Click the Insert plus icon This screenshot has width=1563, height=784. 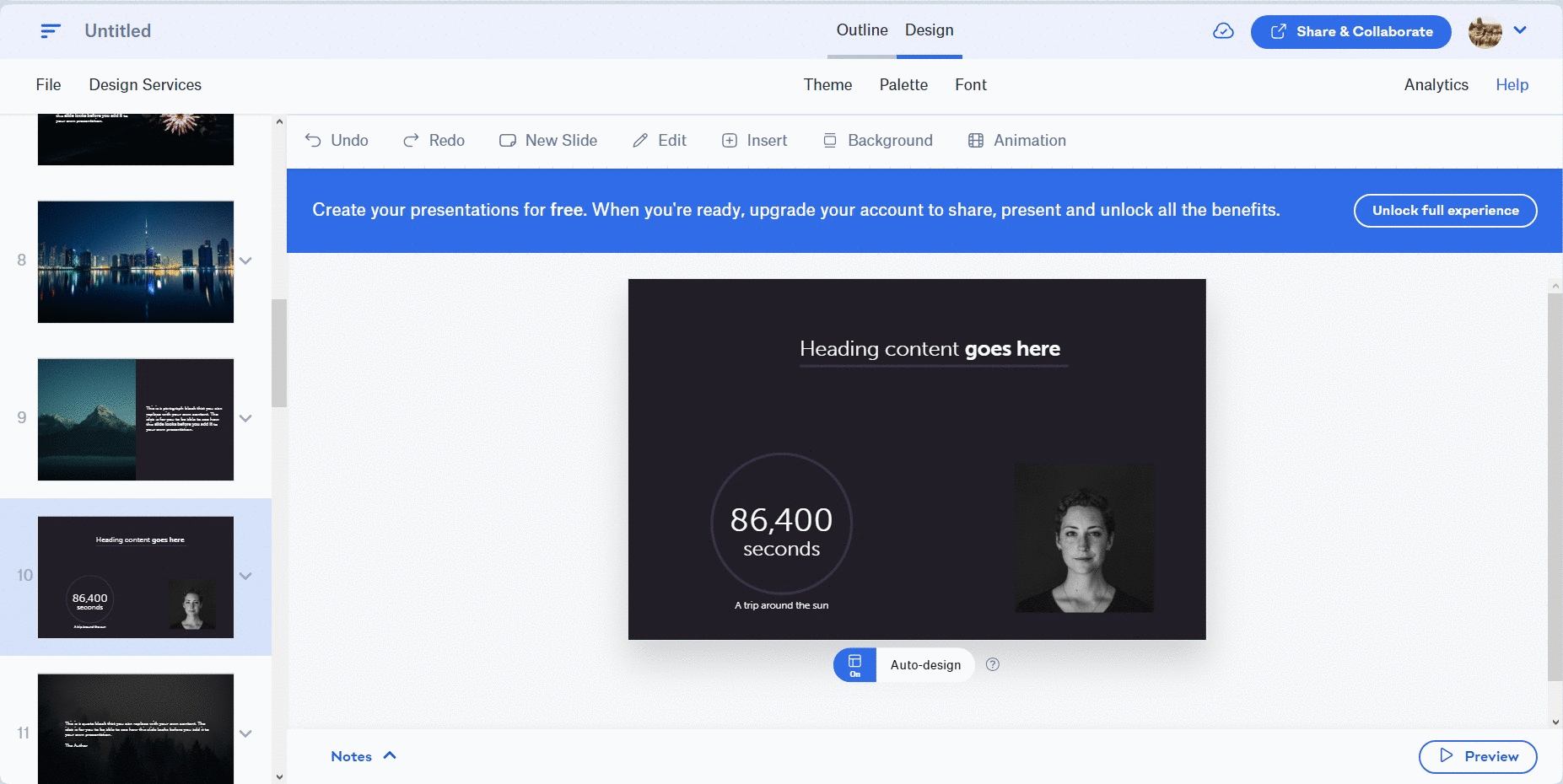[730, 141]
